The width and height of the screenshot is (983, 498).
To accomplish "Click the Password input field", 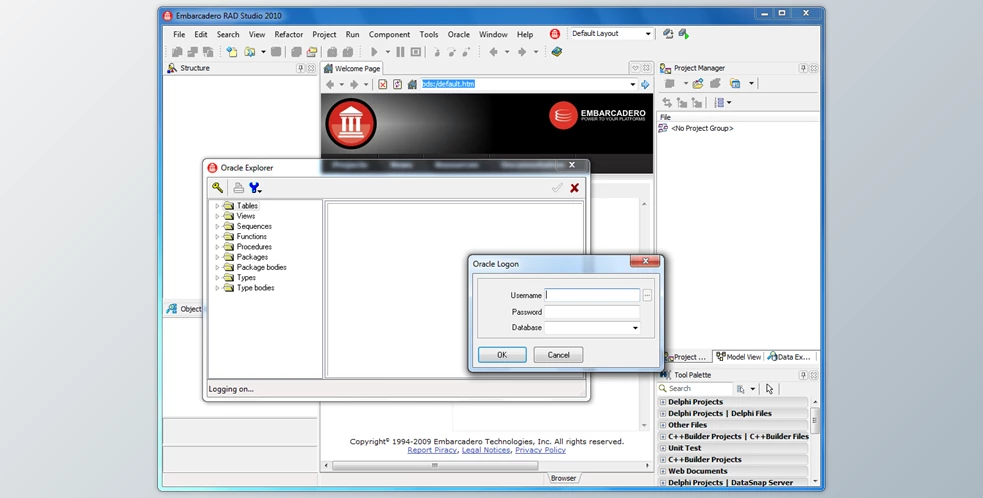I will (x=592, y=312).
